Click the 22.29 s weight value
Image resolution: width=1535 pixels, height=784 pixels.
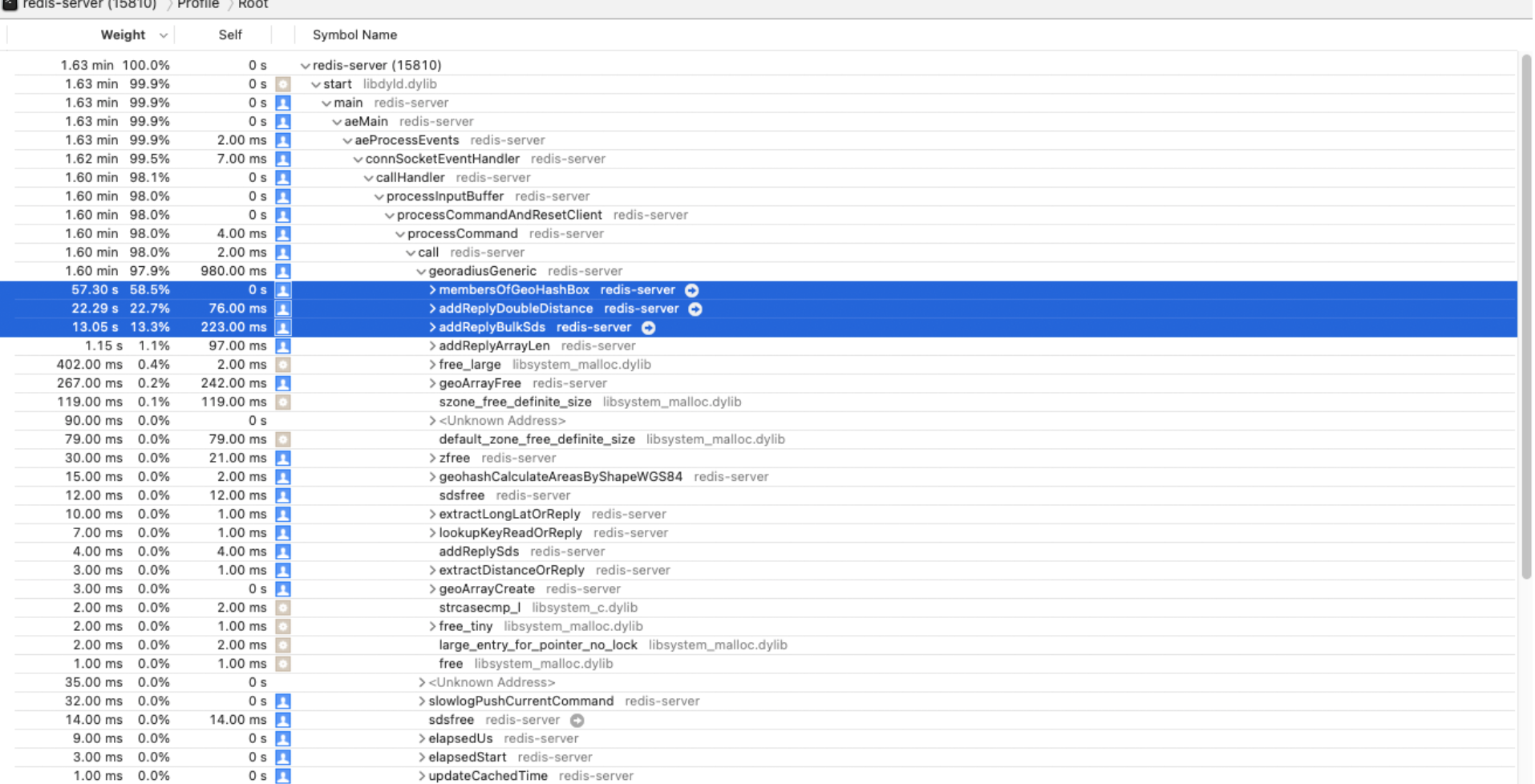coord(95,309)
